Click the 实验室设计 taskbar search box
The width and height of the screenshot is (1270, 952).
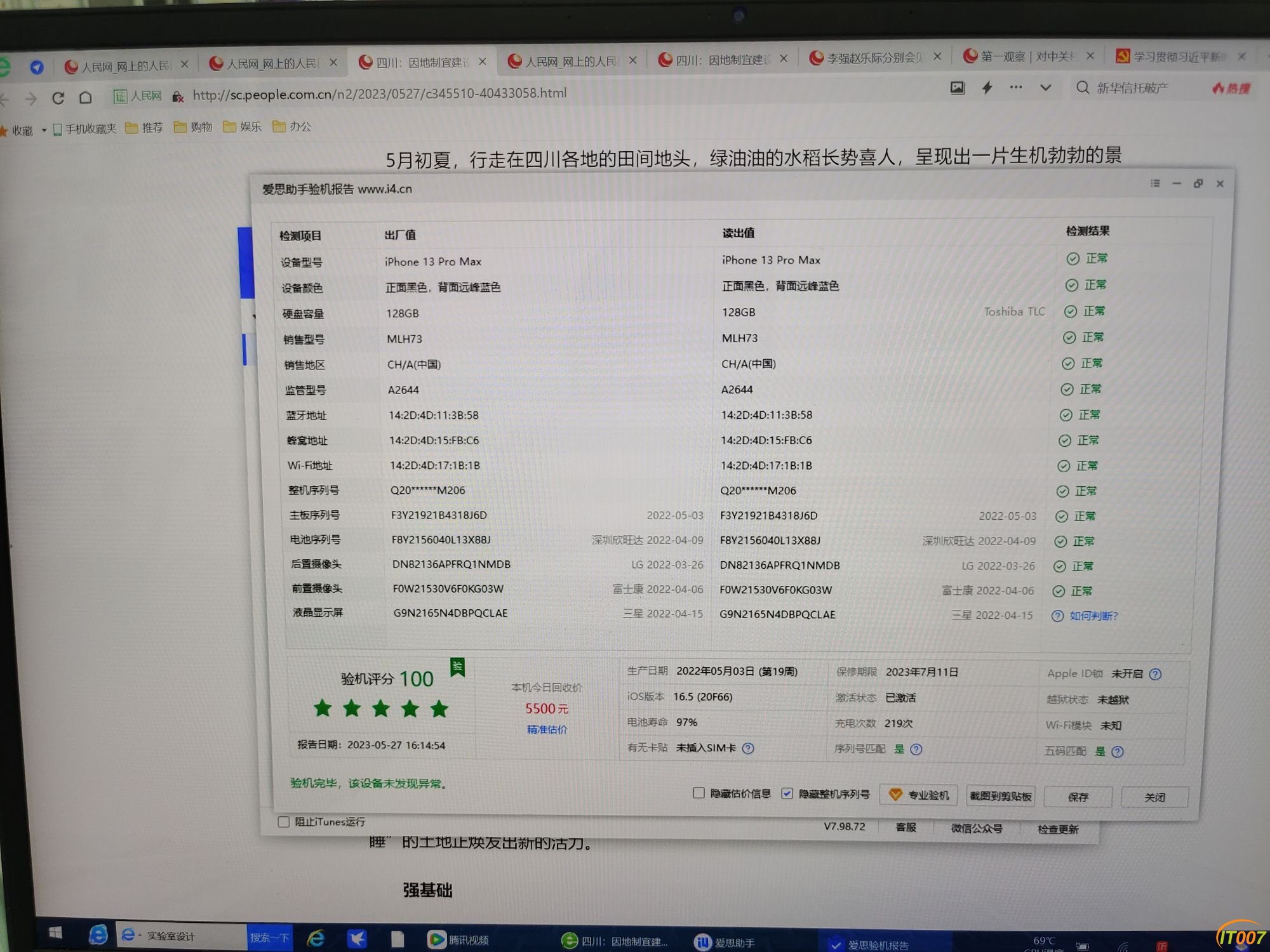click(180, 935)
